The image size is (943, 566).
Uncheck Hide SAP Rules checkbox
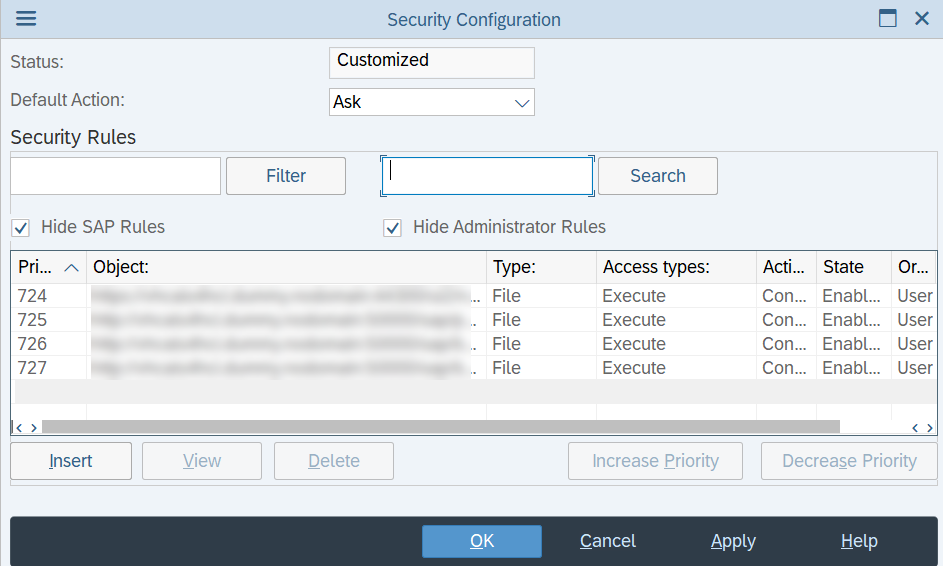coord(20,228)
